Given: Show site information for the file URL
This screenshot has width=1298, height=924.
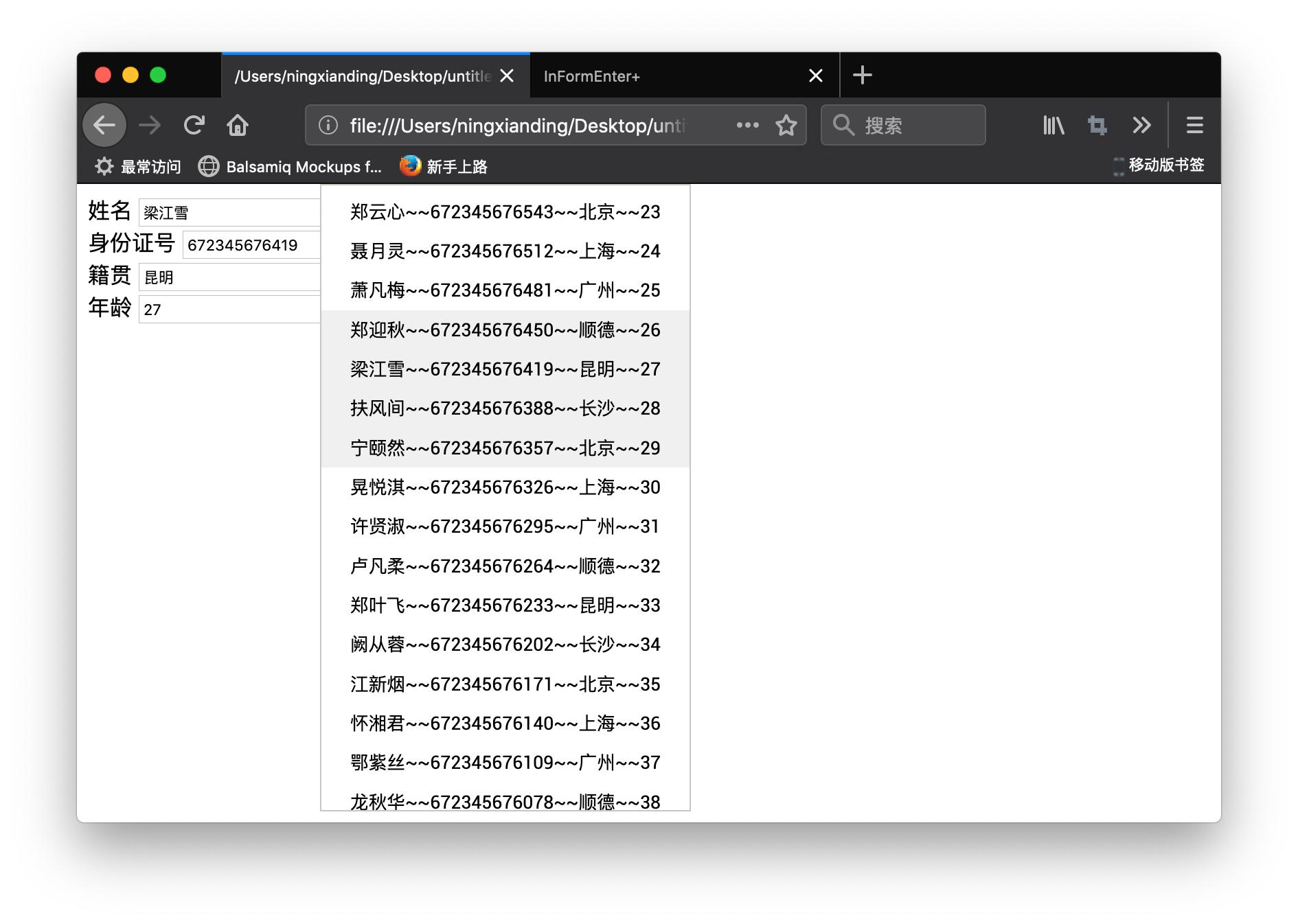Looking at the screenshot, I should pos(328,126).
